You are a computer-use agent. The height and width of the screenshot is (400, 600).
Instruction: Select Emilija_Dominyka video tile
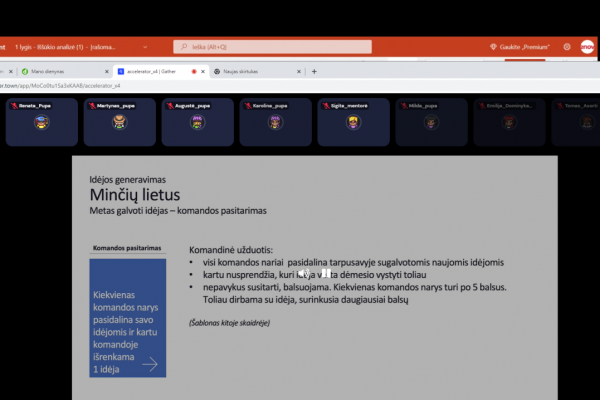coord(509,122)
